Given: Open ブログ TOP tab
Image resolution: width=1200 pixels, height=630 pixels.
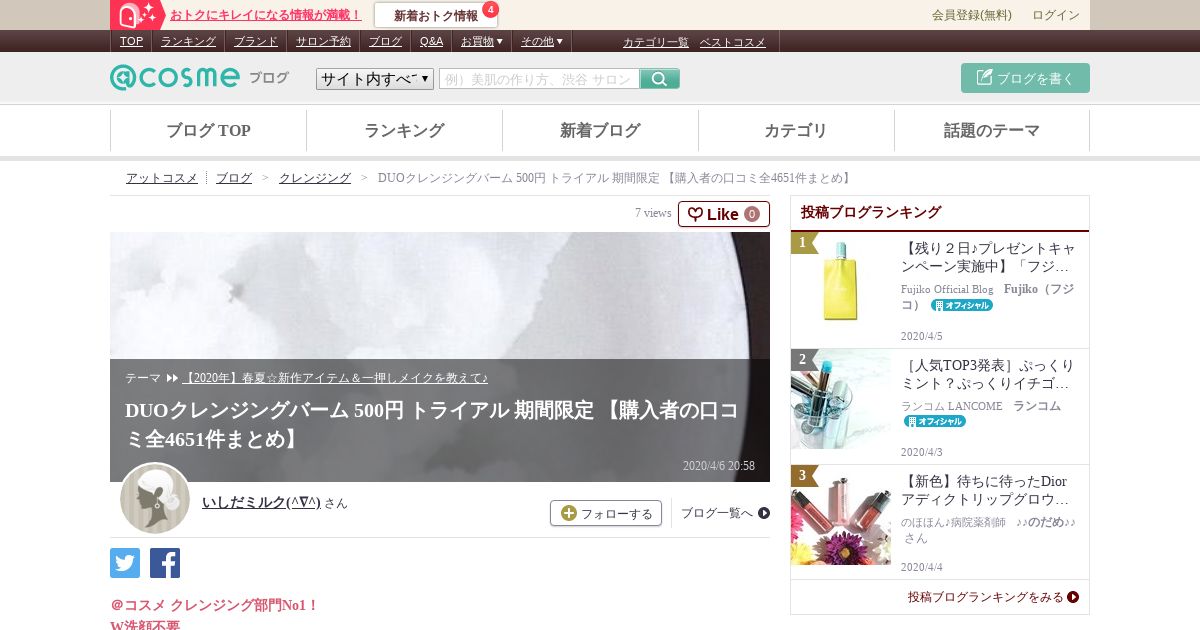Looking at the screenshot, I should [x=208, y=131].
